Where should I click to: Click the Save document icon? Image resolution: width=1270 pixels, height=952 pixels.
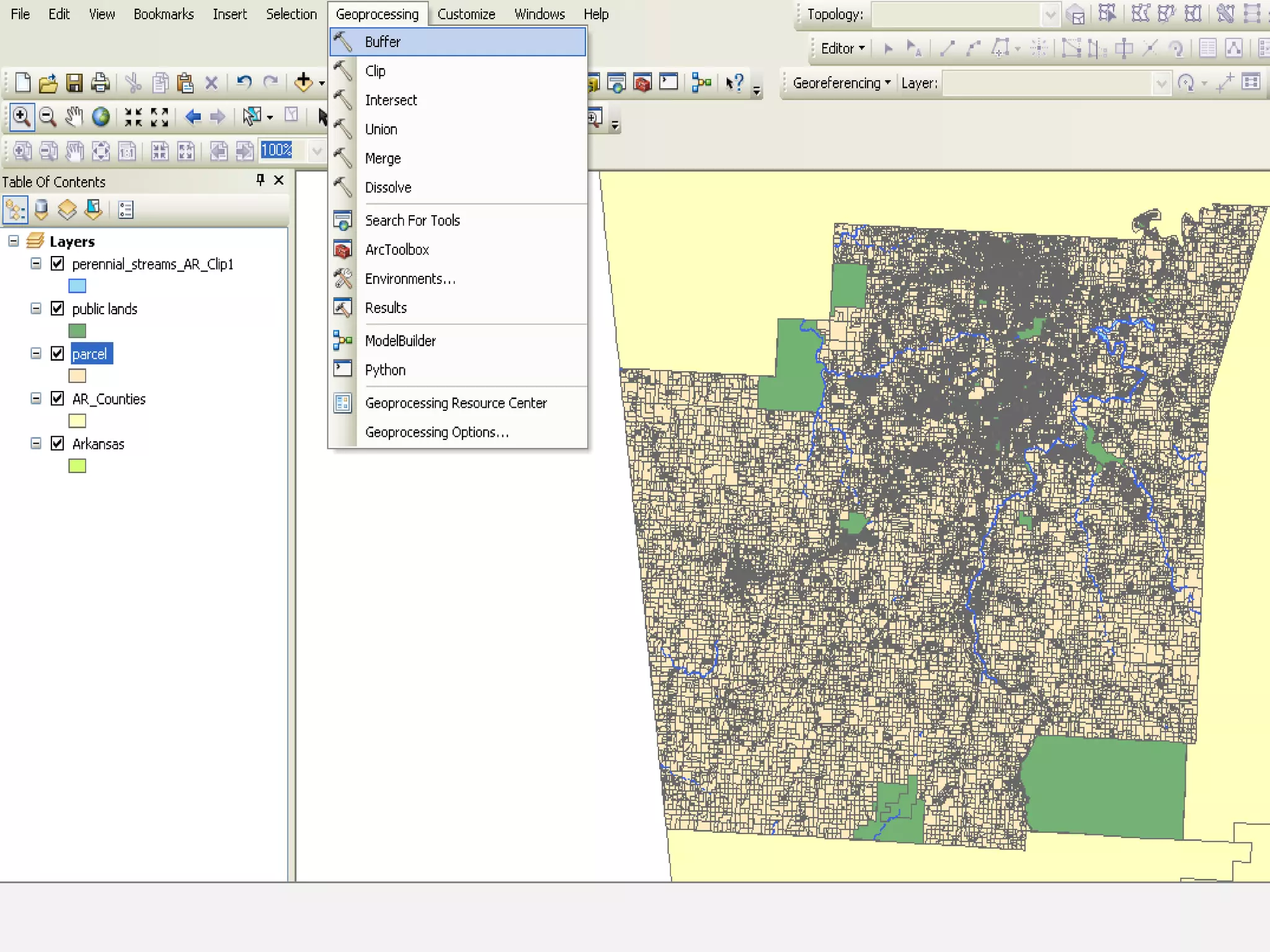click(74, 83)
